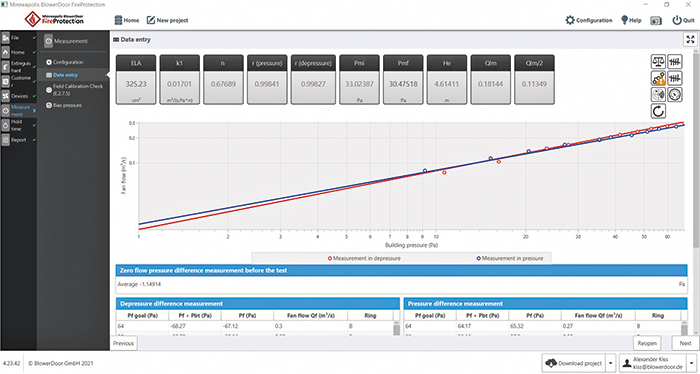
Task: Open the Hold time section icon
Action: coord(5,125)
